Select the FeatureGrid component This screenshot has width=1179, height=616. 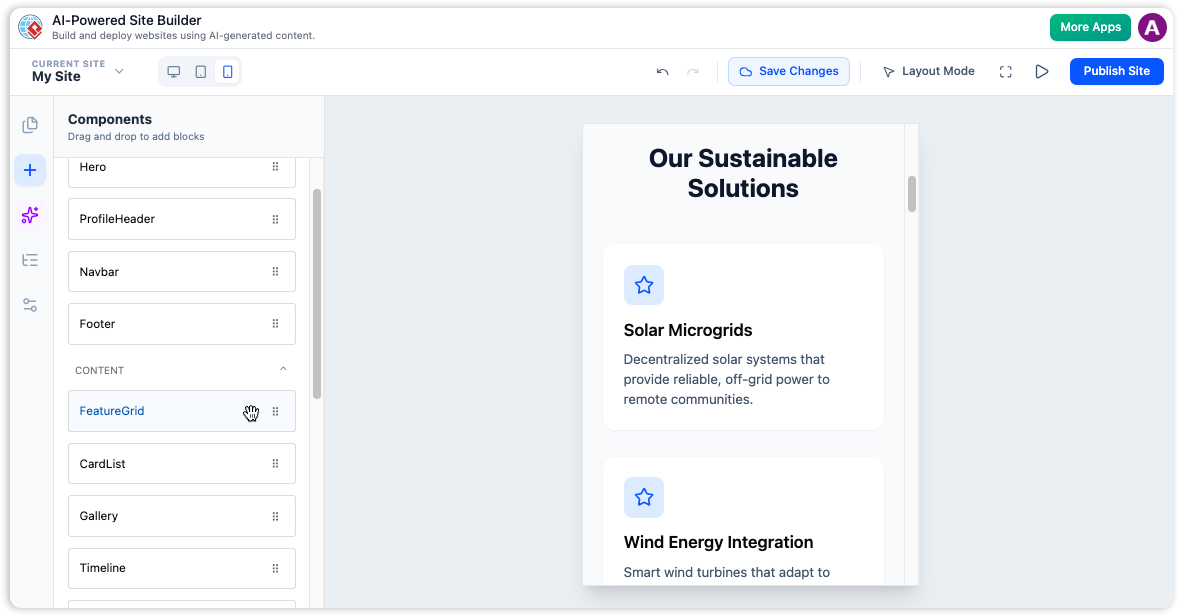[150, 411]
